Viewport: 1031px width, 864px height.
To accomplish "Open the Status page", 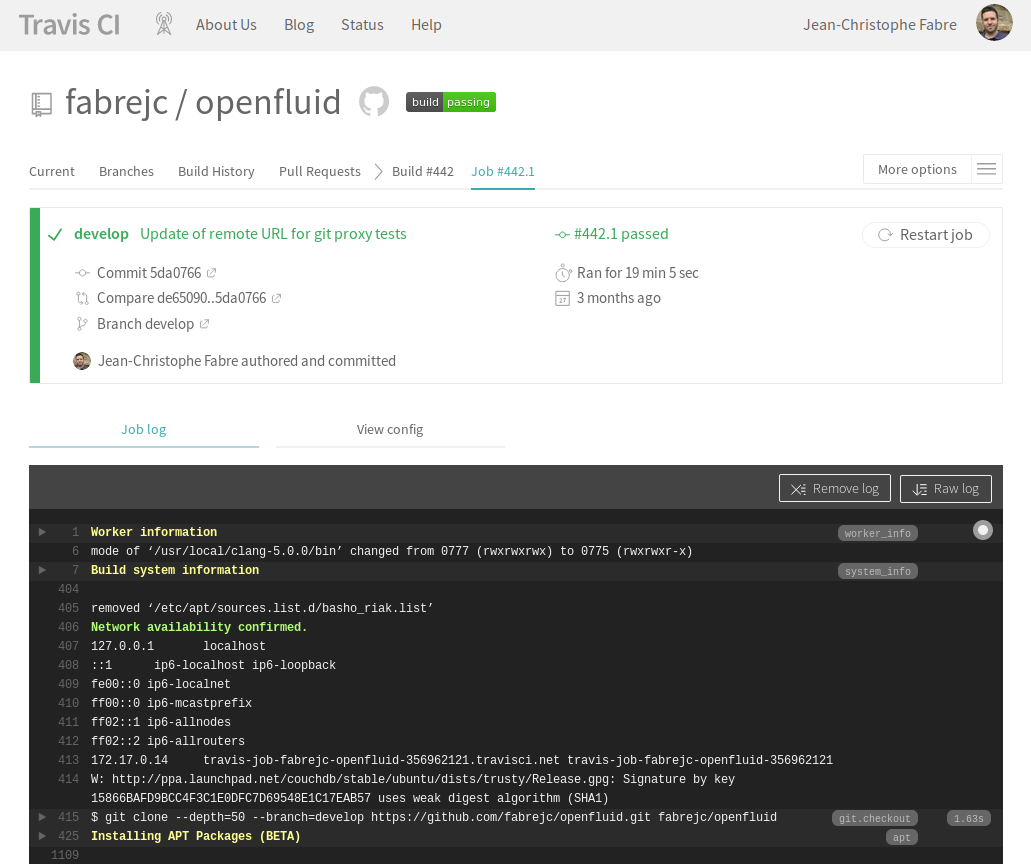I will pyautogui.click(x=362, y=25).
